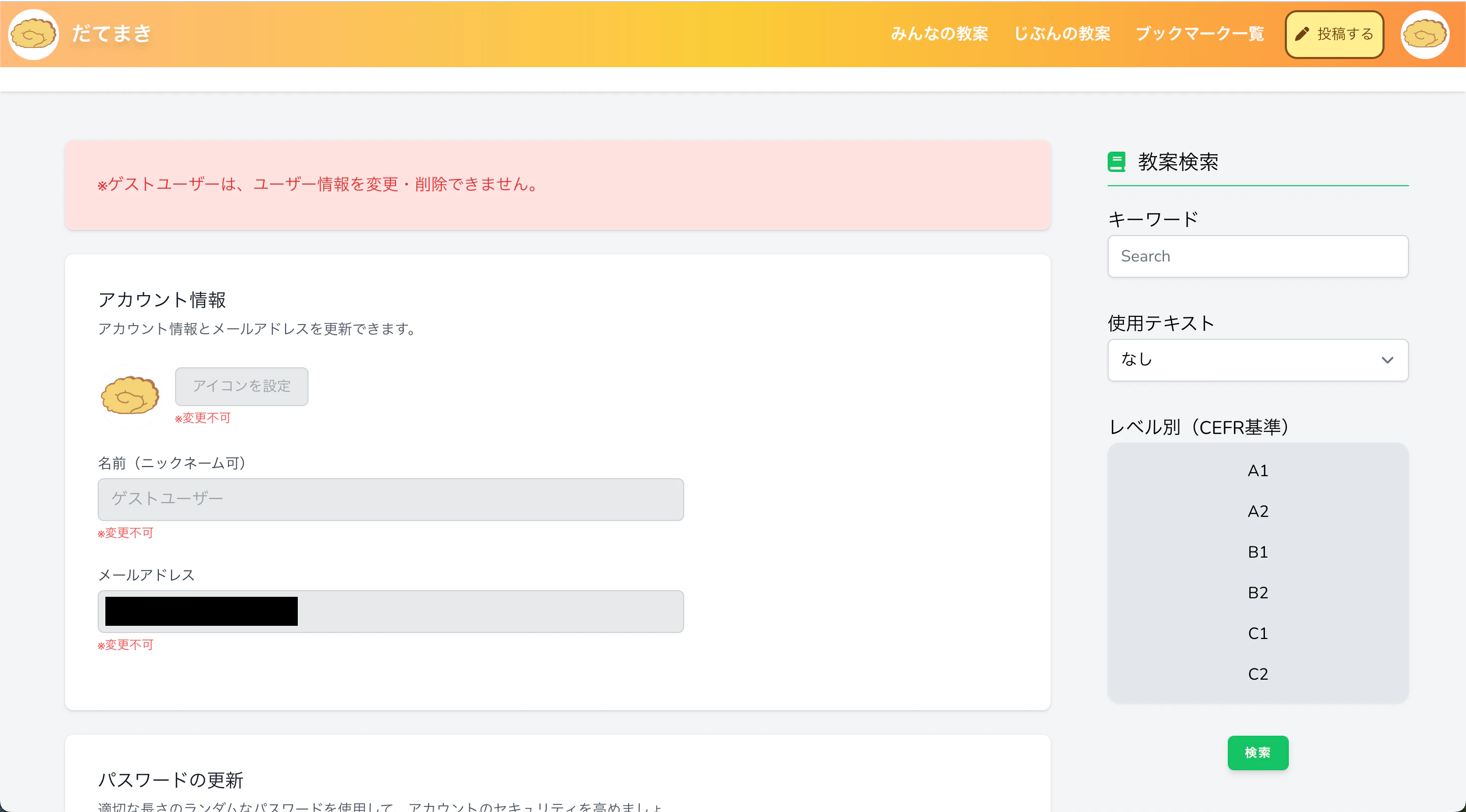Image resolution: width=1466 pixels, height=812 pixels.
Task: Open みんなの教案 page
Action: click(x=940, y=34)
